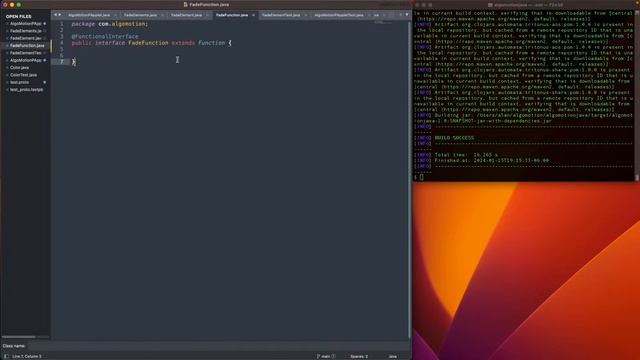This screenshot has width=640, height=360.
Task: Open the Spaces: 2 indentation menu
Action: (x=359, y=356)
